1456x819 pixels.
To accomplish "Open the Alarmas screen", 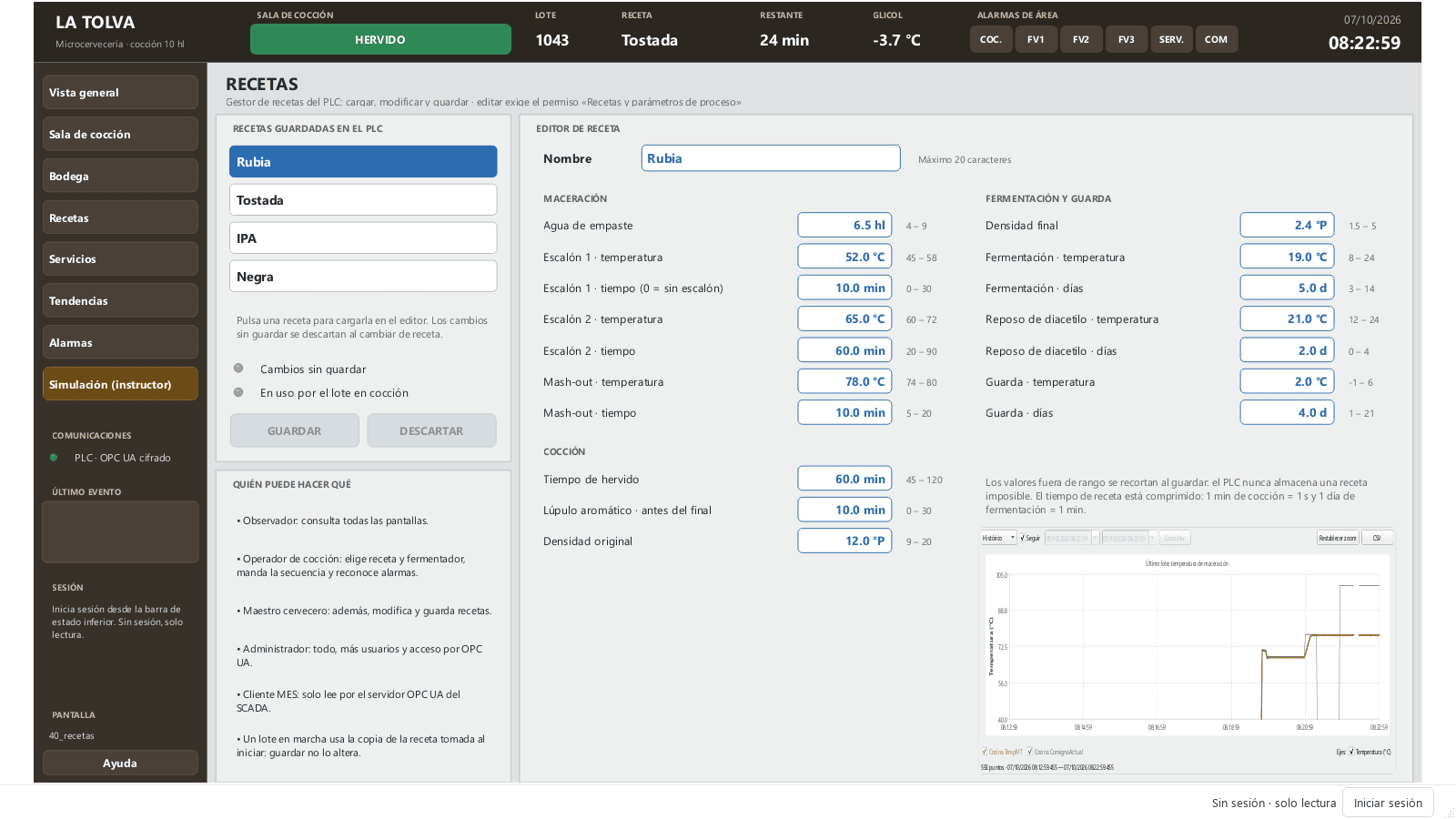I will [120, 342].
